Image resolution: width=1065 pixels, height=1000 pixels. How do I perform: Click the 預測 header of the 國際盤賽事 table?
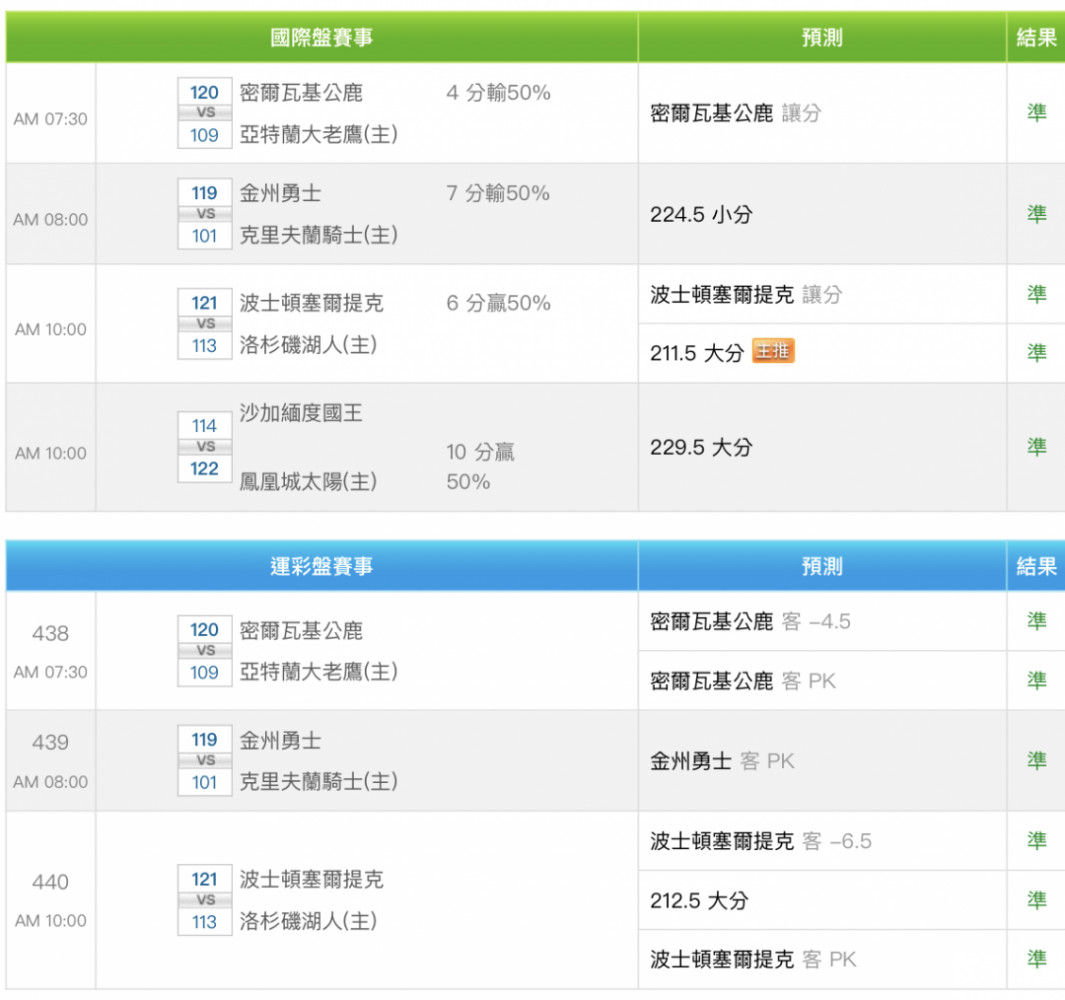pyautogui.click(x=822, y=37)
